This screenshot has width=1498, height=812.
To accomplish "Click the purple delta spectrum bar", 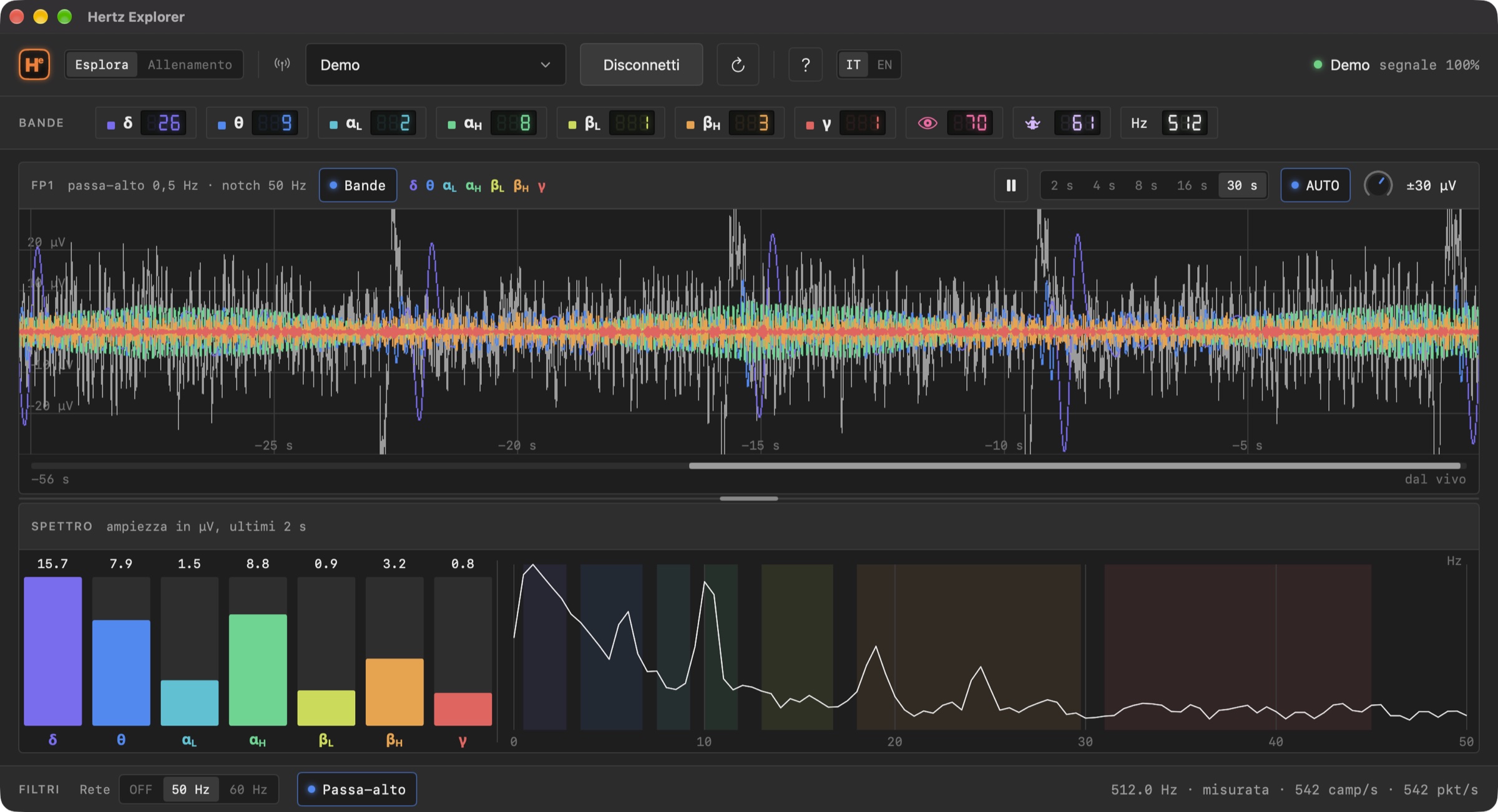I will [52, 651].
